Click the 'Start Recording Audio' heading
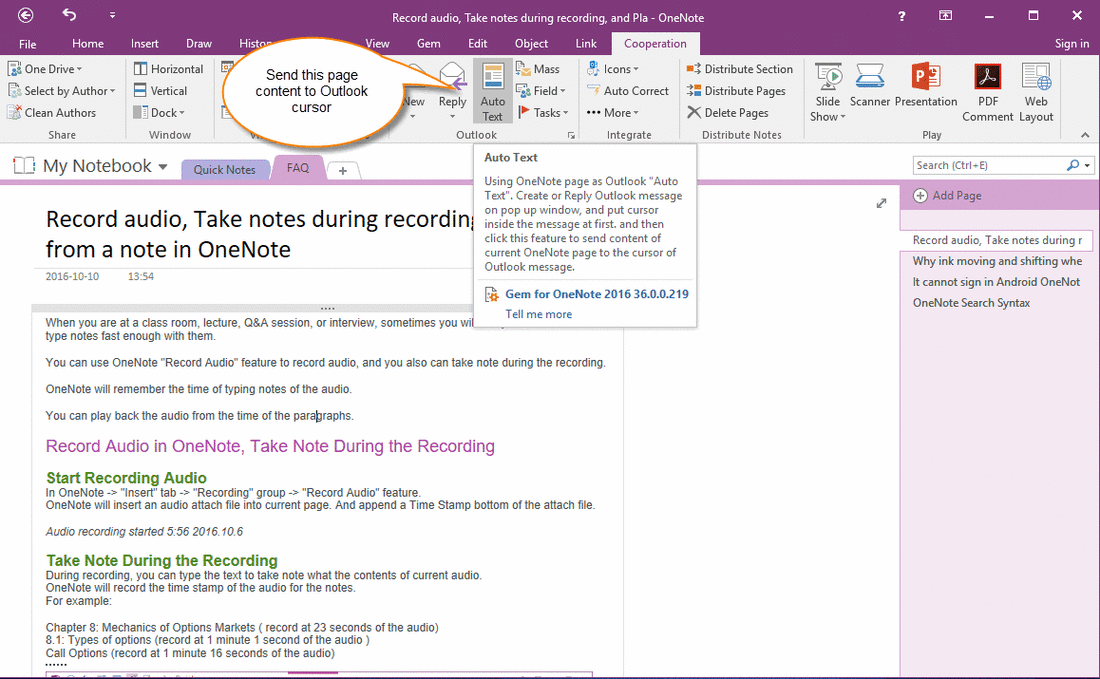Screen dimensions: 1100x679 click(126, 478)
